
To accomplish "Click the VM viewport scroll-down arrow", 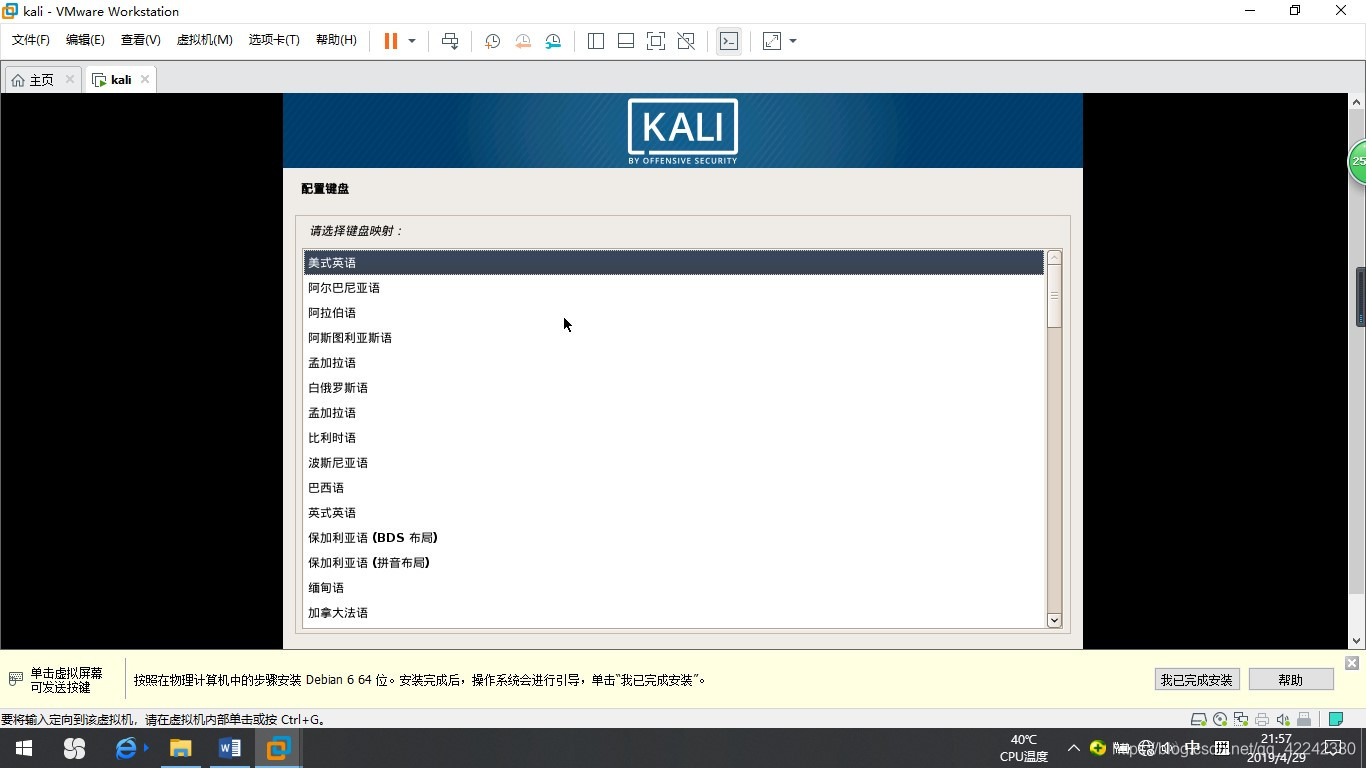I will pos(1357,640).
